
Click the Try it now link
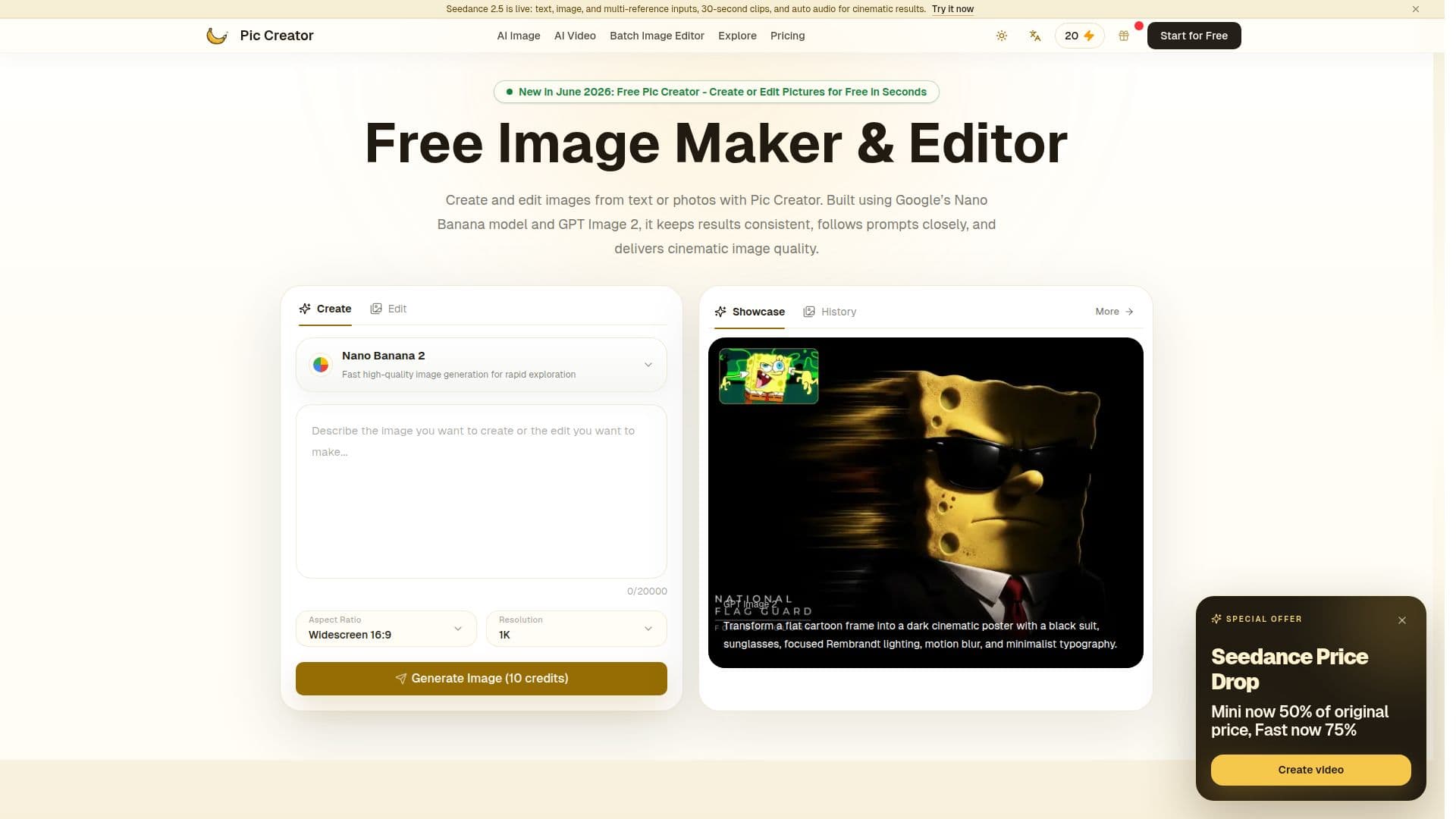(952, 9)
